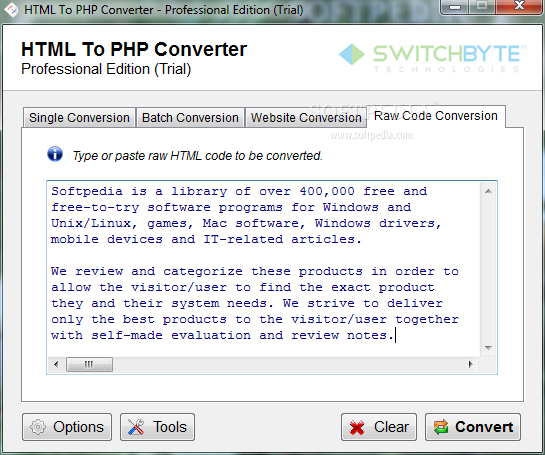Click the text 'Type or paste raw HTML code to be converted.'
The image size is (545, 455).
coord(197,156)
